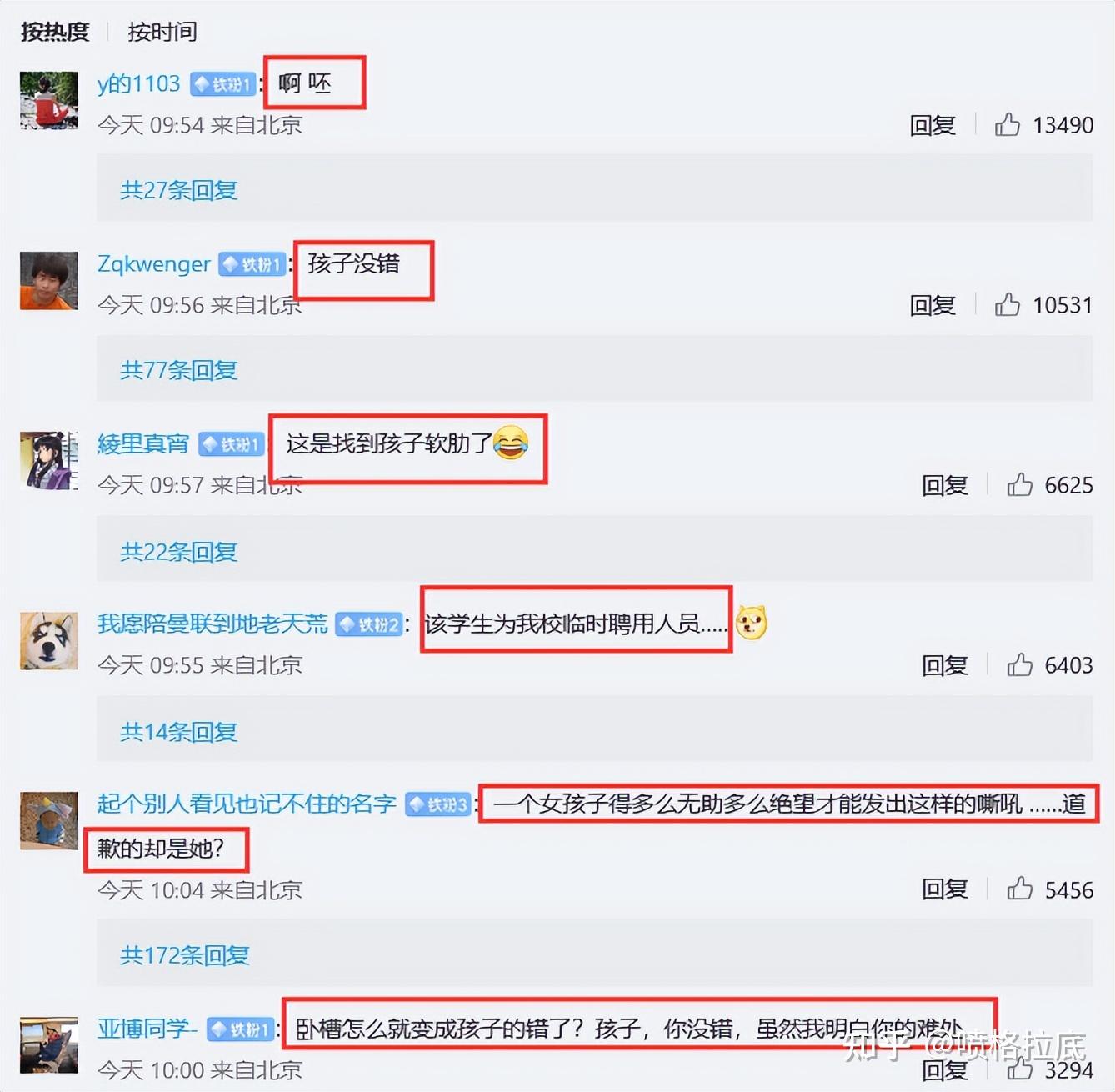
Task: Click thumbs-up icon beside 10531
Action: (x=1007, y=305)
